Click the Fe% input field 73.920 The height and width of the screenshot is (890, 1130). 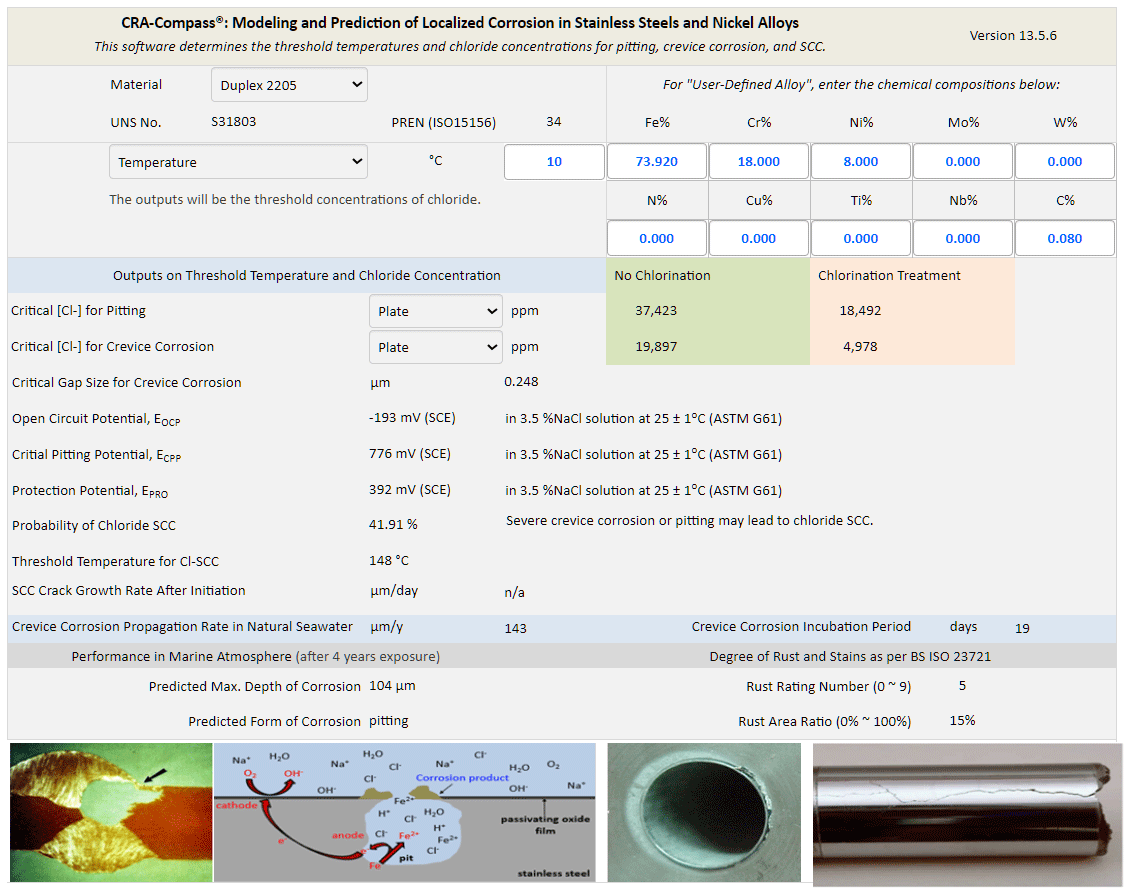click(x=657, y=161)
